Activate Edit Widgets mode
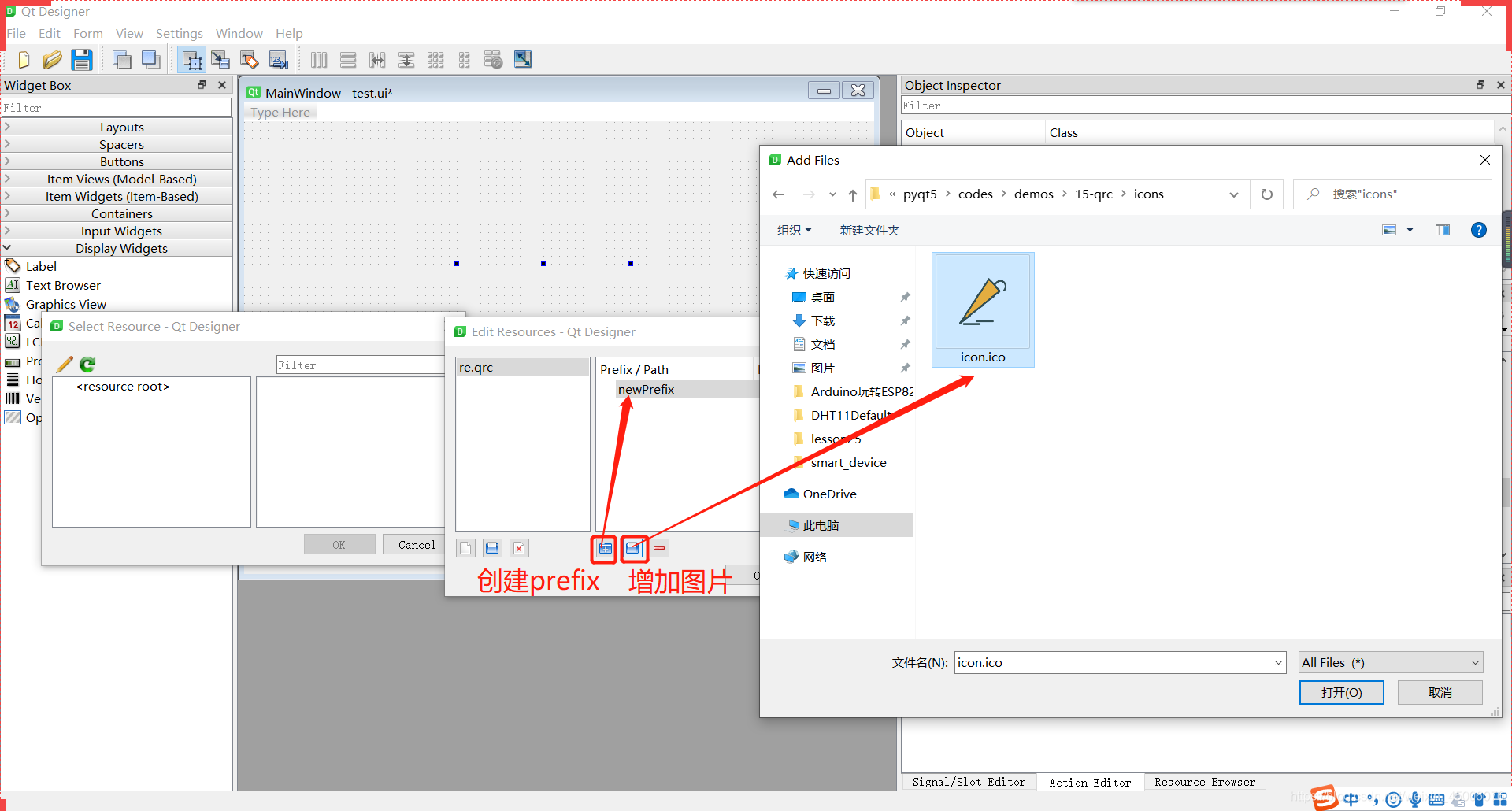This screenshot has width=1512, height=811. click(191, 60)
